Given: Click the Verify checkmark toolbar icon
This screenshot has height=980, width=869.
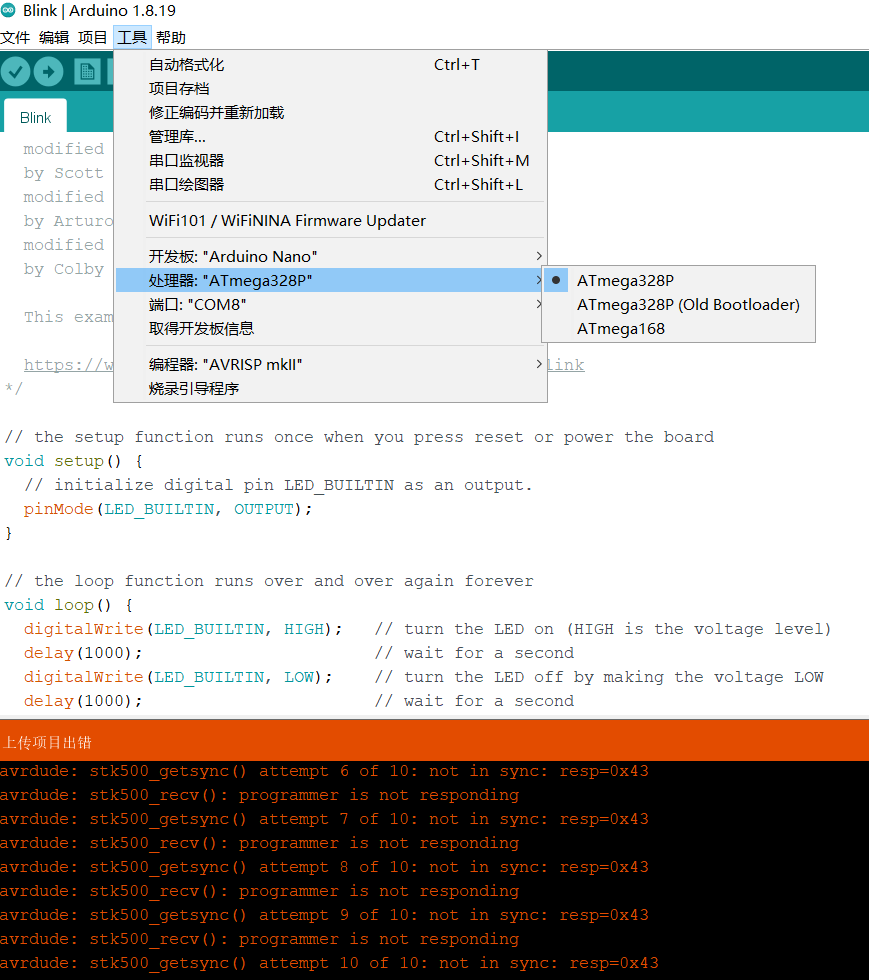Looking at the screenshot, I should coord(16,72).
